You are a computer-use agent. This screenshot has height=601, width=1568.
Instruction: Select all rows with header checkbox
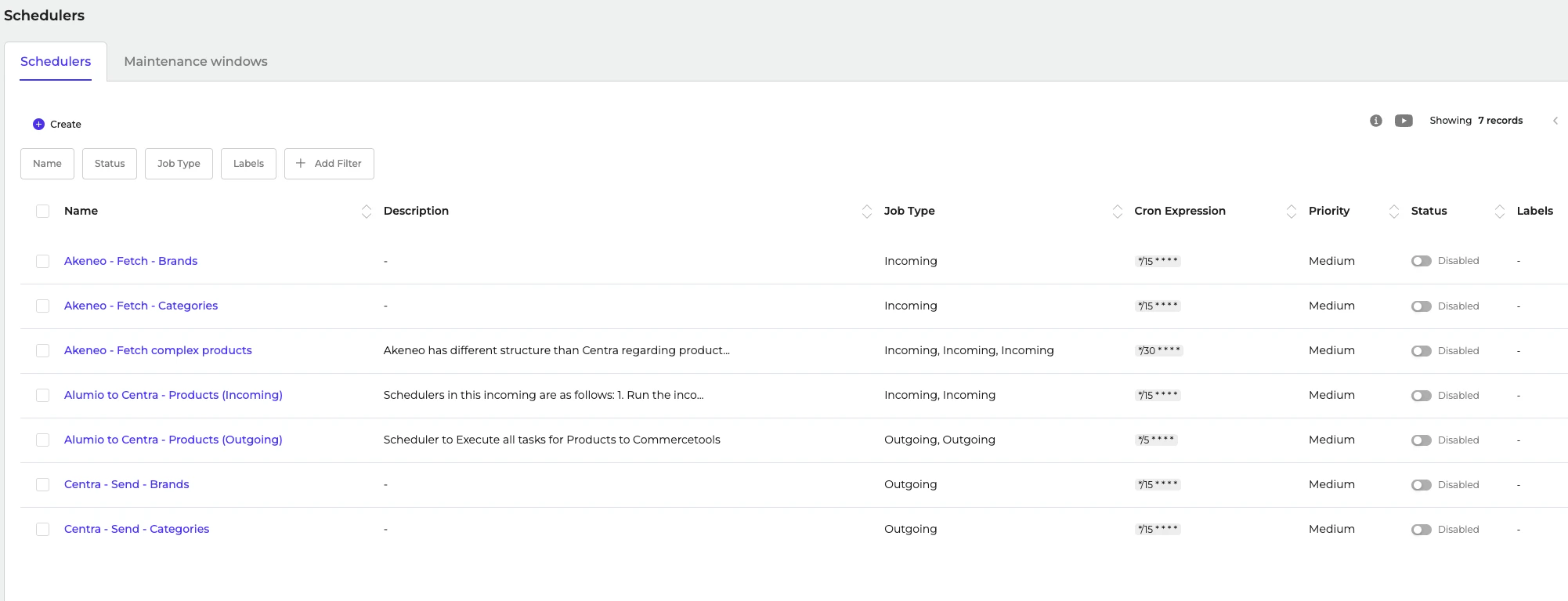click(43, 211)
